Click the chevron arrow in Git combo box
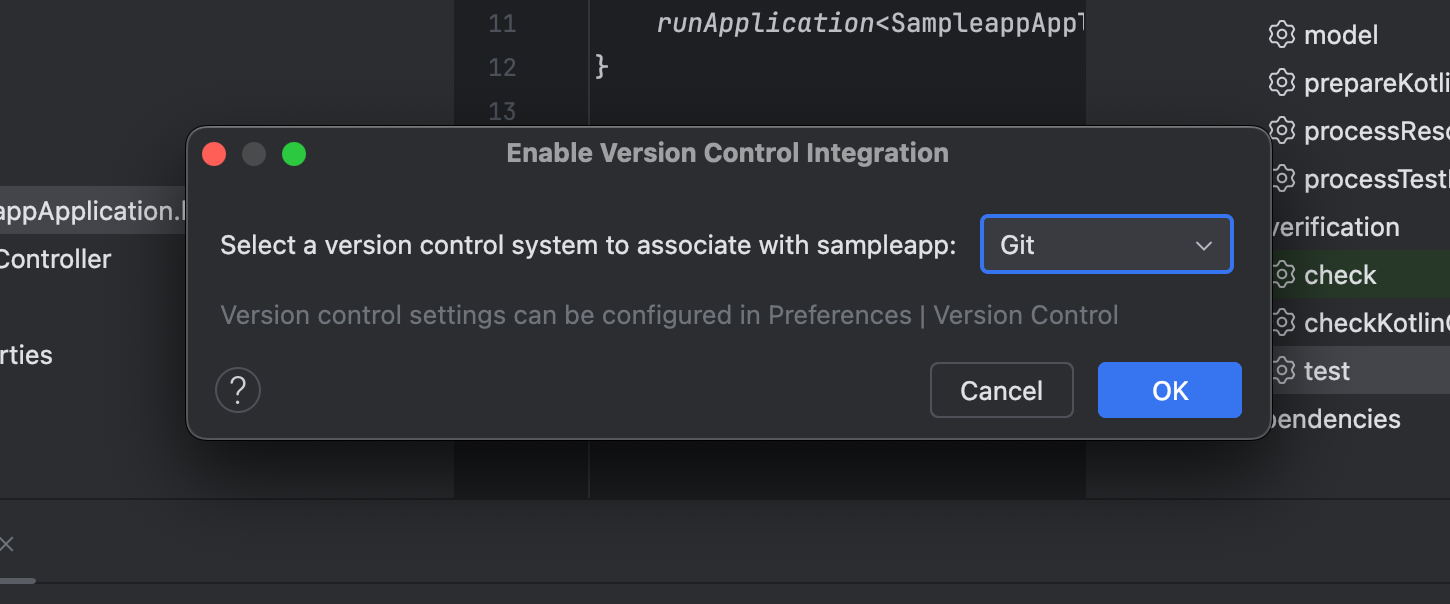This screenshot has height=604, width=1450. click(1204, 246)
